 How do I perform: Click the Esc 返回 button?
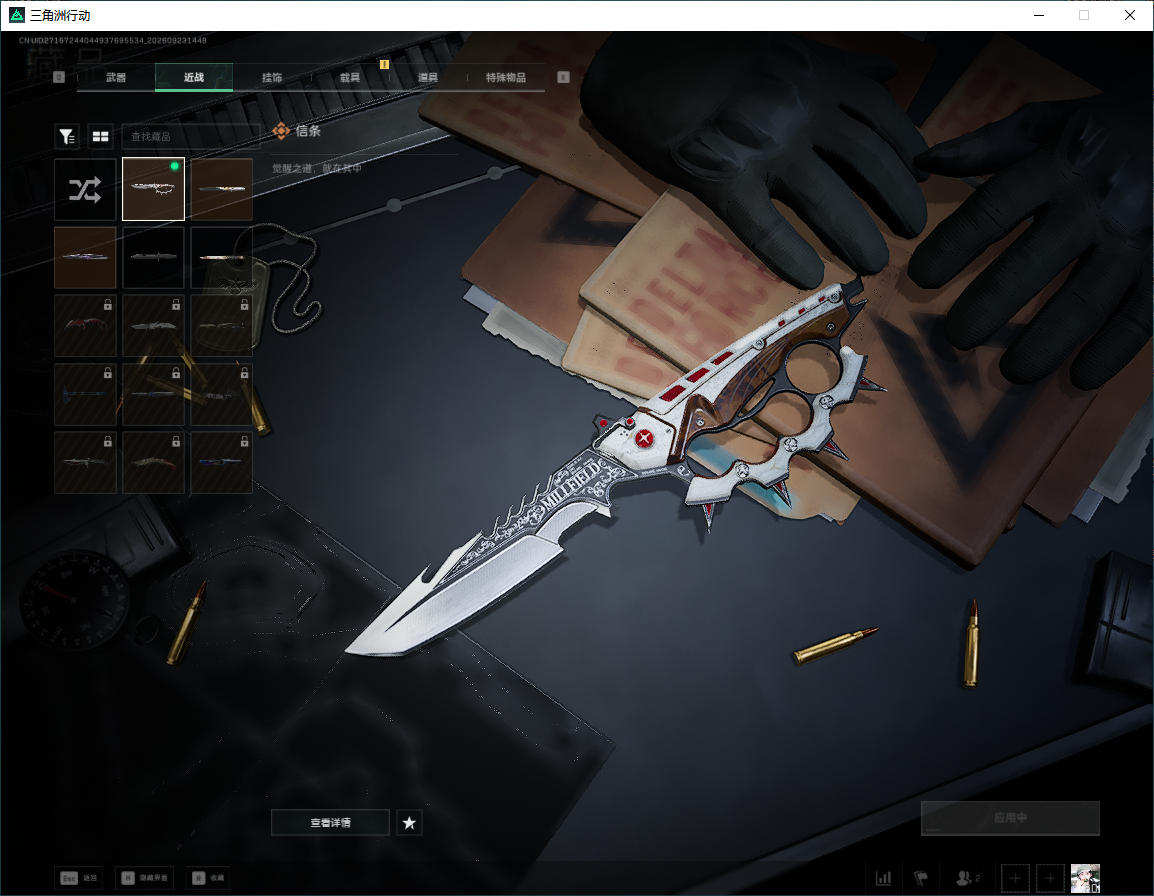(79, 878)
